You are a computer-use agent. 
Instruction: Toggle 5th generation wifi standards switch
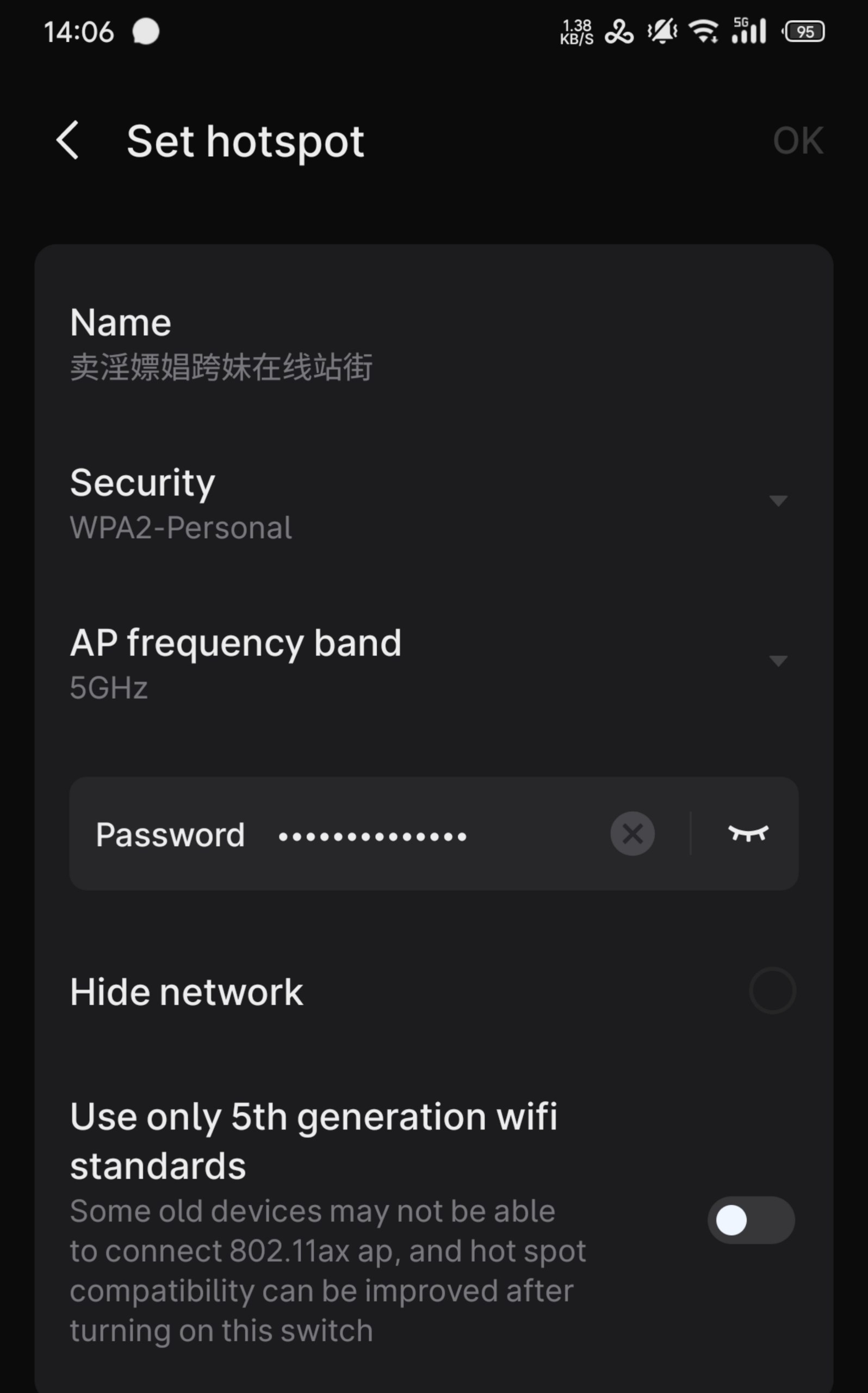pyautogui.click(x=751, y=1220)
